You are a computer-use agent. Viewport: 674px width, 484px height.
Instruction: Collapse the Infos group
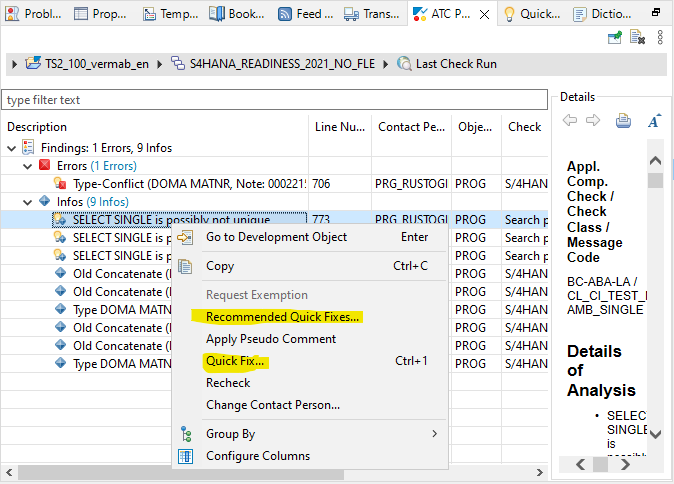28,202
